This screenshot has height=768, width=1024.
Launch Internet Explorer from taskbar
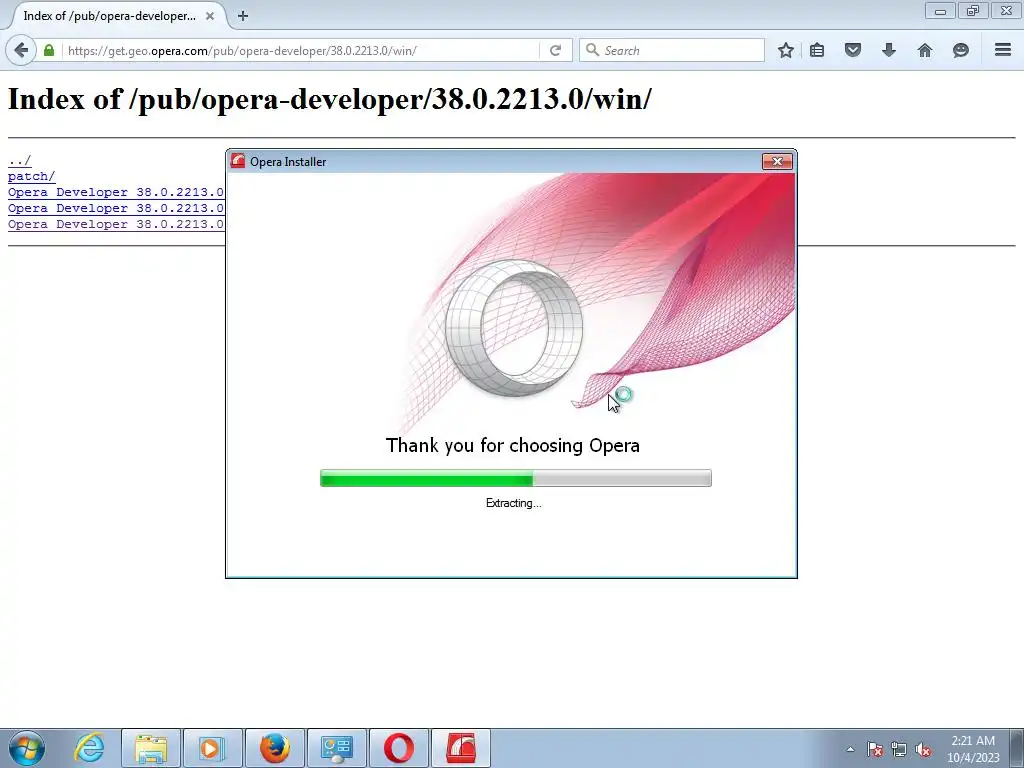tap(89, 748)
